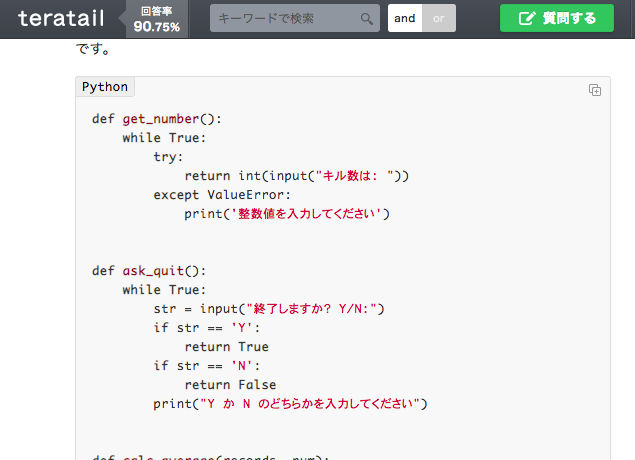Screen dimensions: 635x460
Task: Open the teratail logo home link
Action: (x=61, y=19)
